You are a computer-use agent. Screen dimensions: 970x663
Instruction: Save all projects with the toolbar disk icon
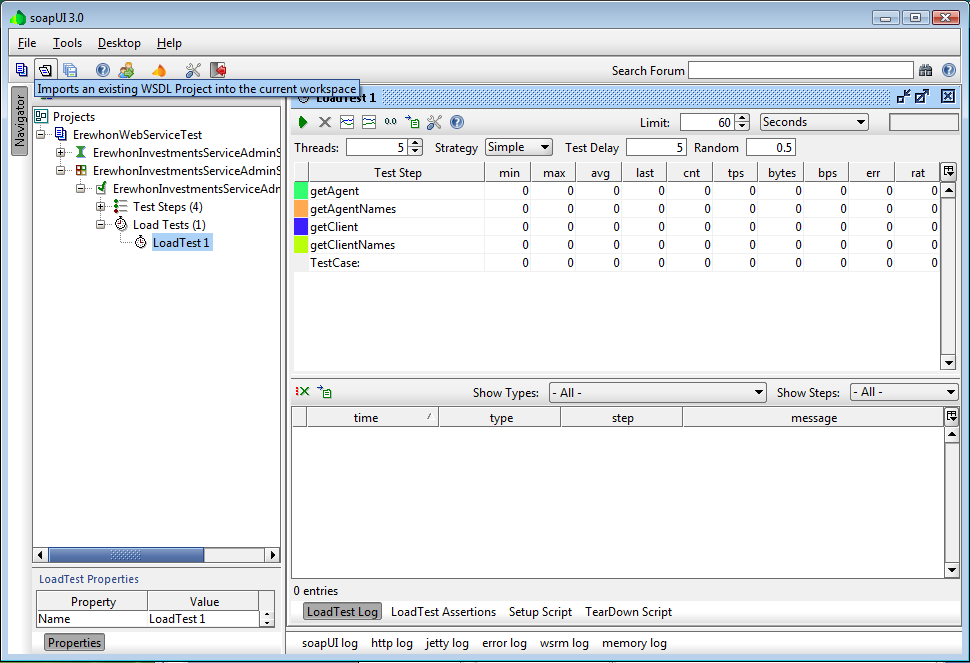(x=70, y=70)
